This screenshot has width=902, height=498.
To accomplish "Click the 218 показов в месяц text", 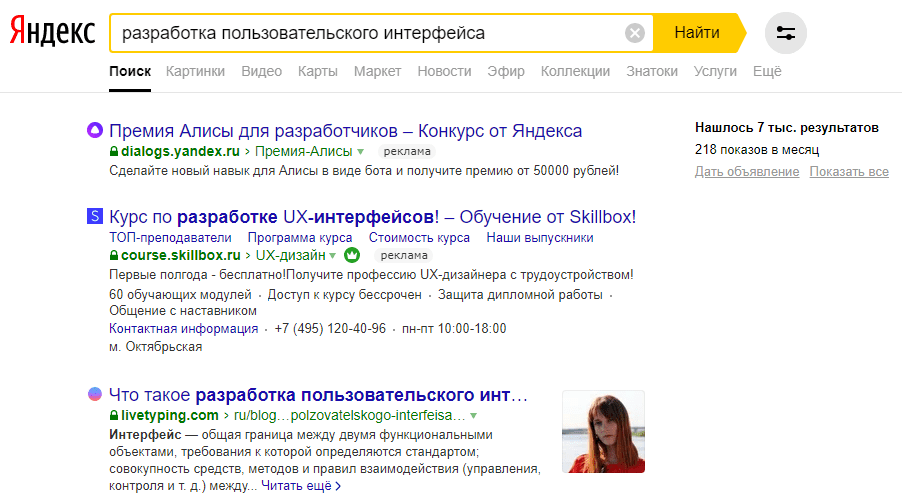I will pyautogui.click(x=757, y=150).
